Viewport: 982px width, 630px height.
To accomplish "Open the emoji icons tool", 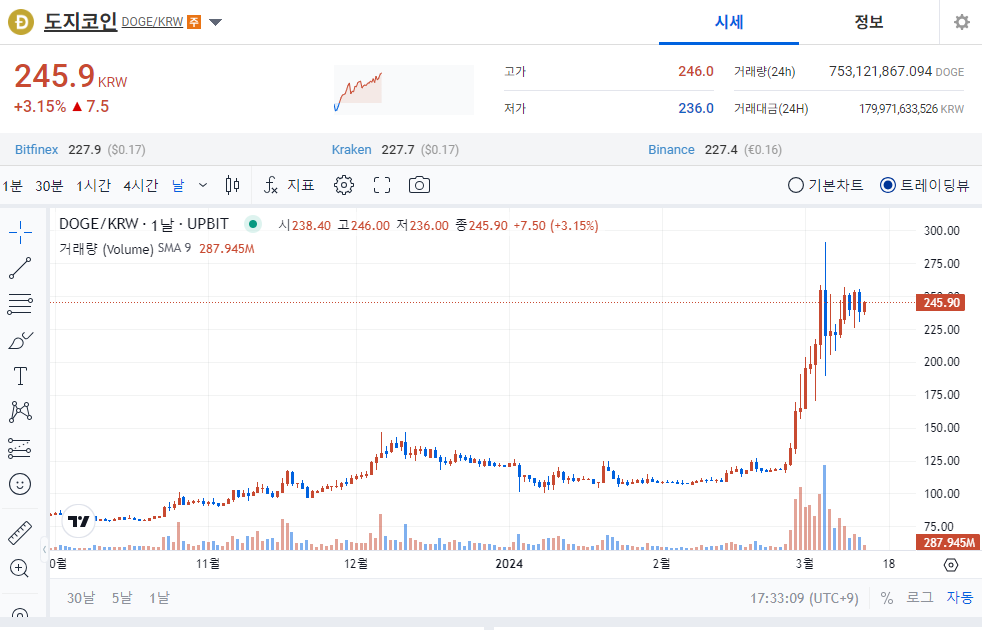I will (x=20, y=483).
